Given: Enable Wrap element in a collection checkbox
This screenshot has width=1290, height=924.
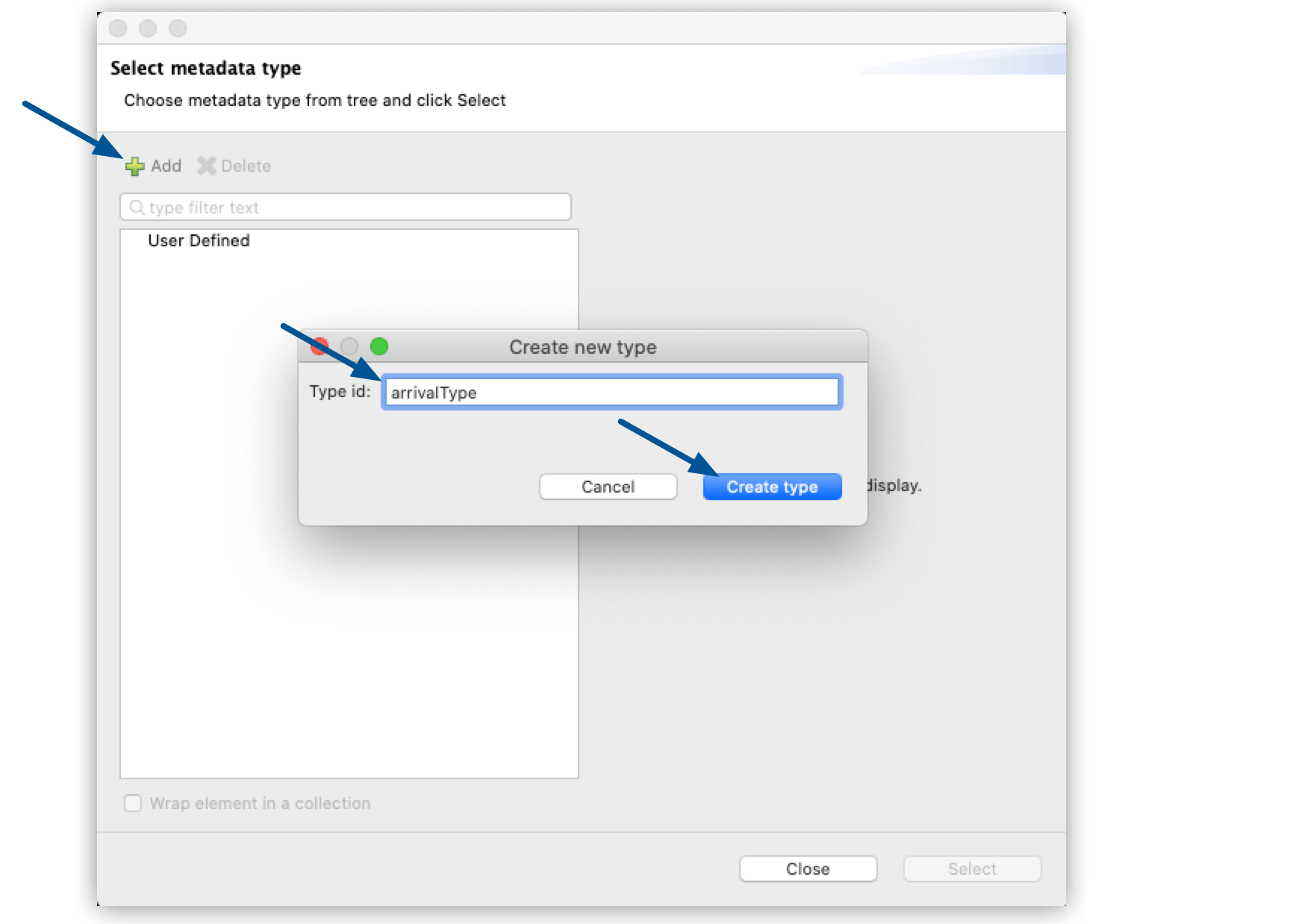Looking at the screenshot, I should pyautogui.click(x=133, y=803).
